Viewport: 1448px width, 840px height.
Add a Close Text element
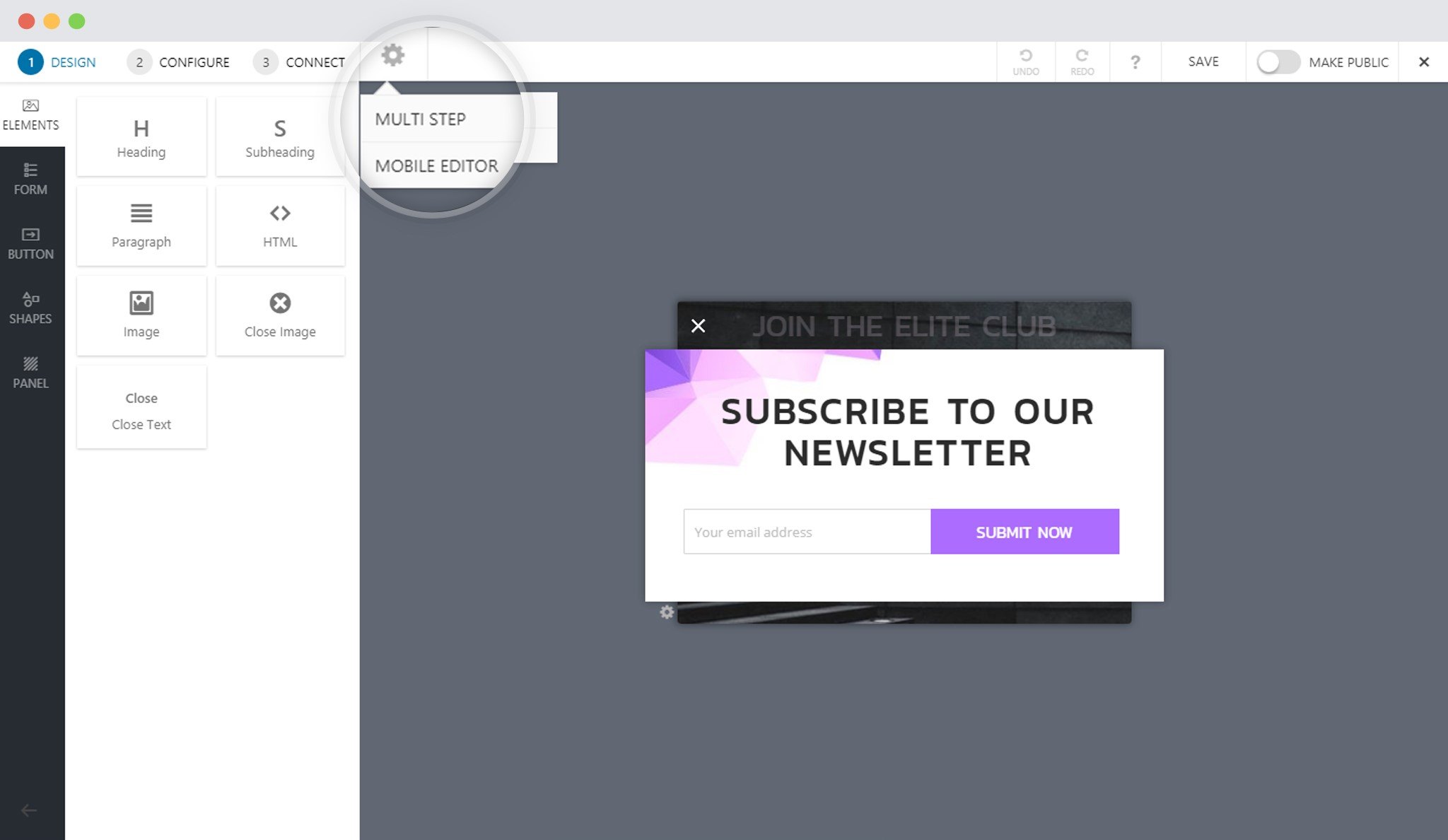(x=141, y=408)
